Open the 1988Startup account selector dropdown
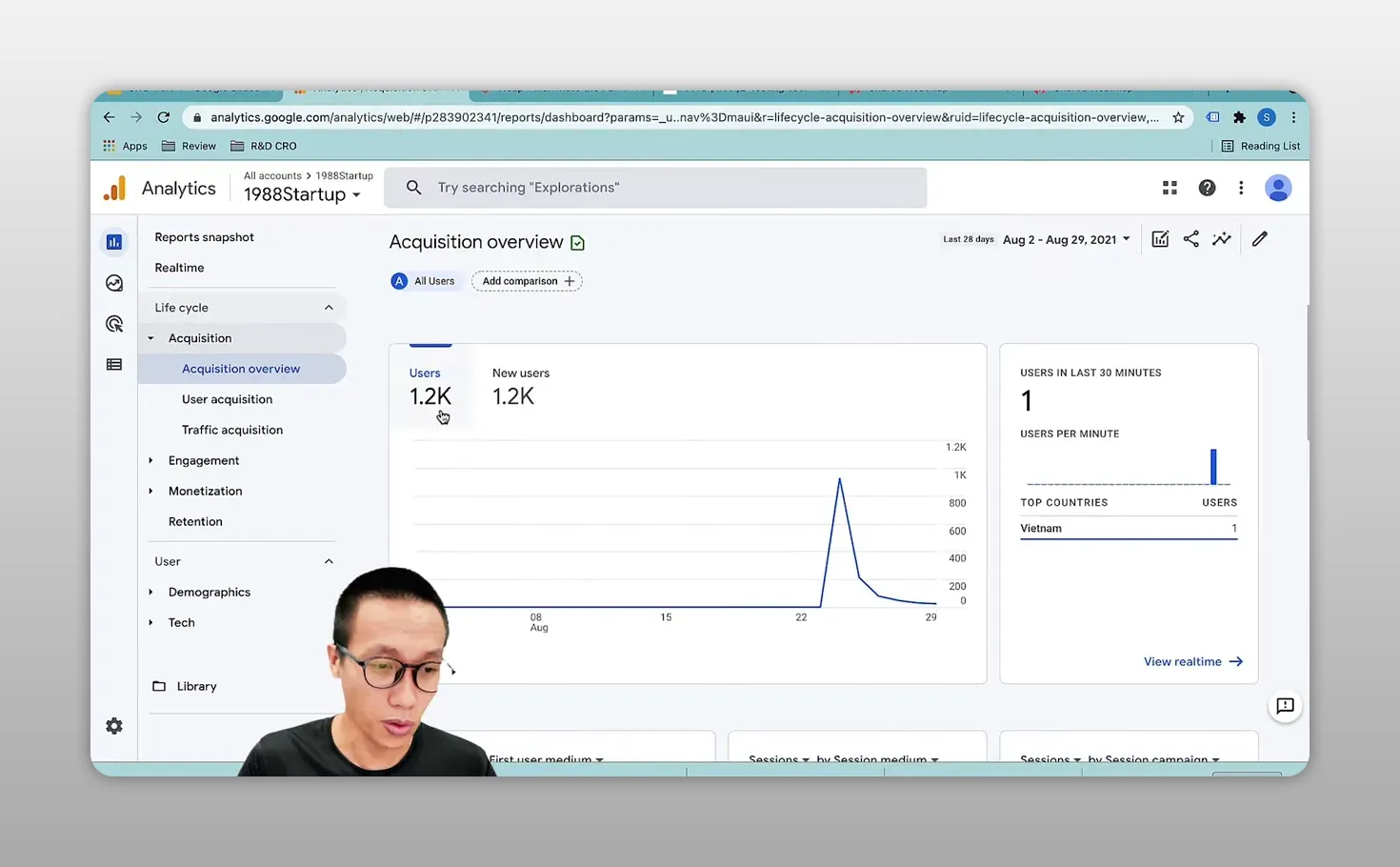The width and height of the screenshot is (1400, 867). click(x=302, y=194)
